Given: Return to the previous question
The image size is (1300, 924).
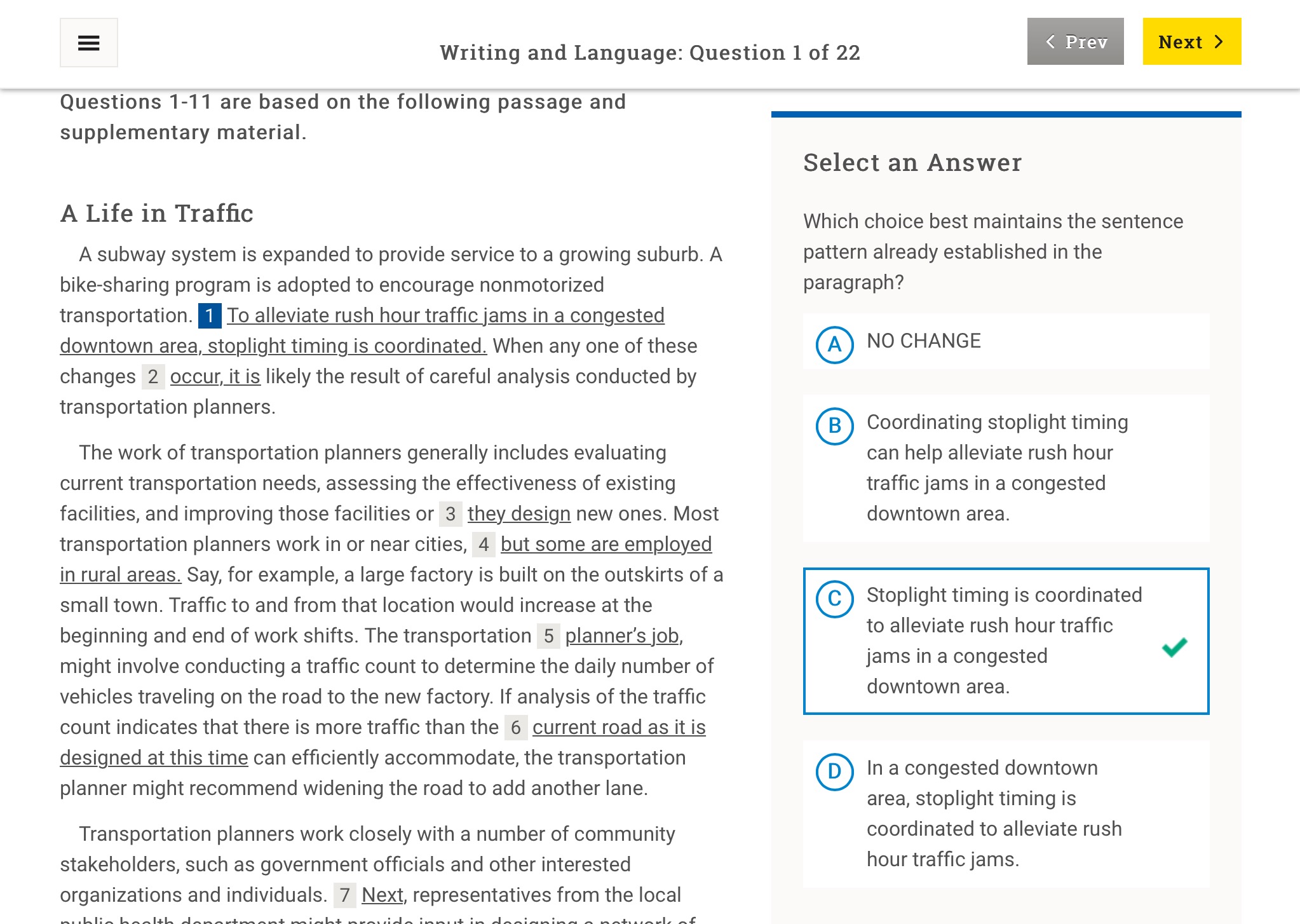Looking at the screenshot, I should pos(1075,42).
